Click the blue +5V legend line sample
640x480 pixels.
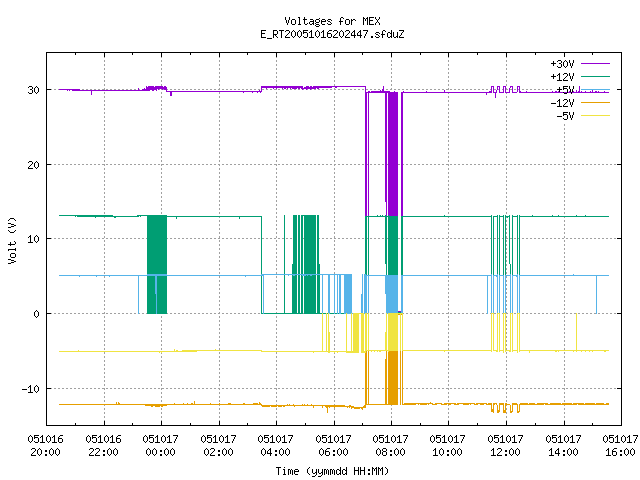pyautogui.click(x=595, y=89)
